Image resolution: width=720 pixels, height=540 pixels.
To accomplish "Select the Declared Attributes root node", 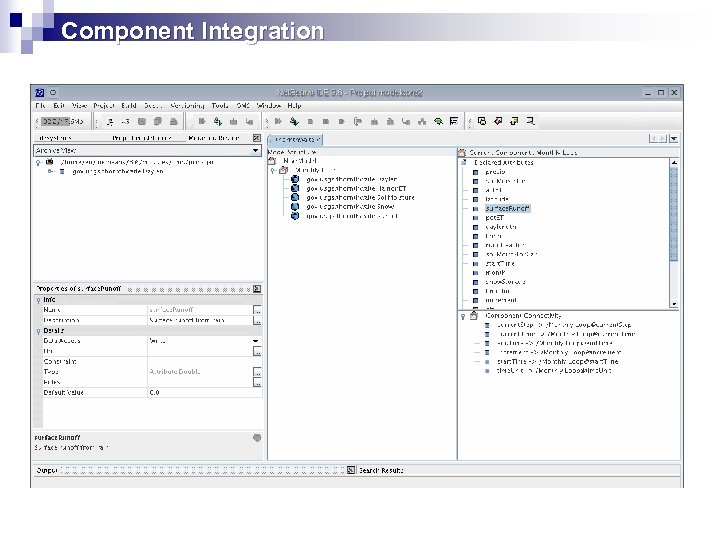I will pyautogui.click(x=504, y=163).
